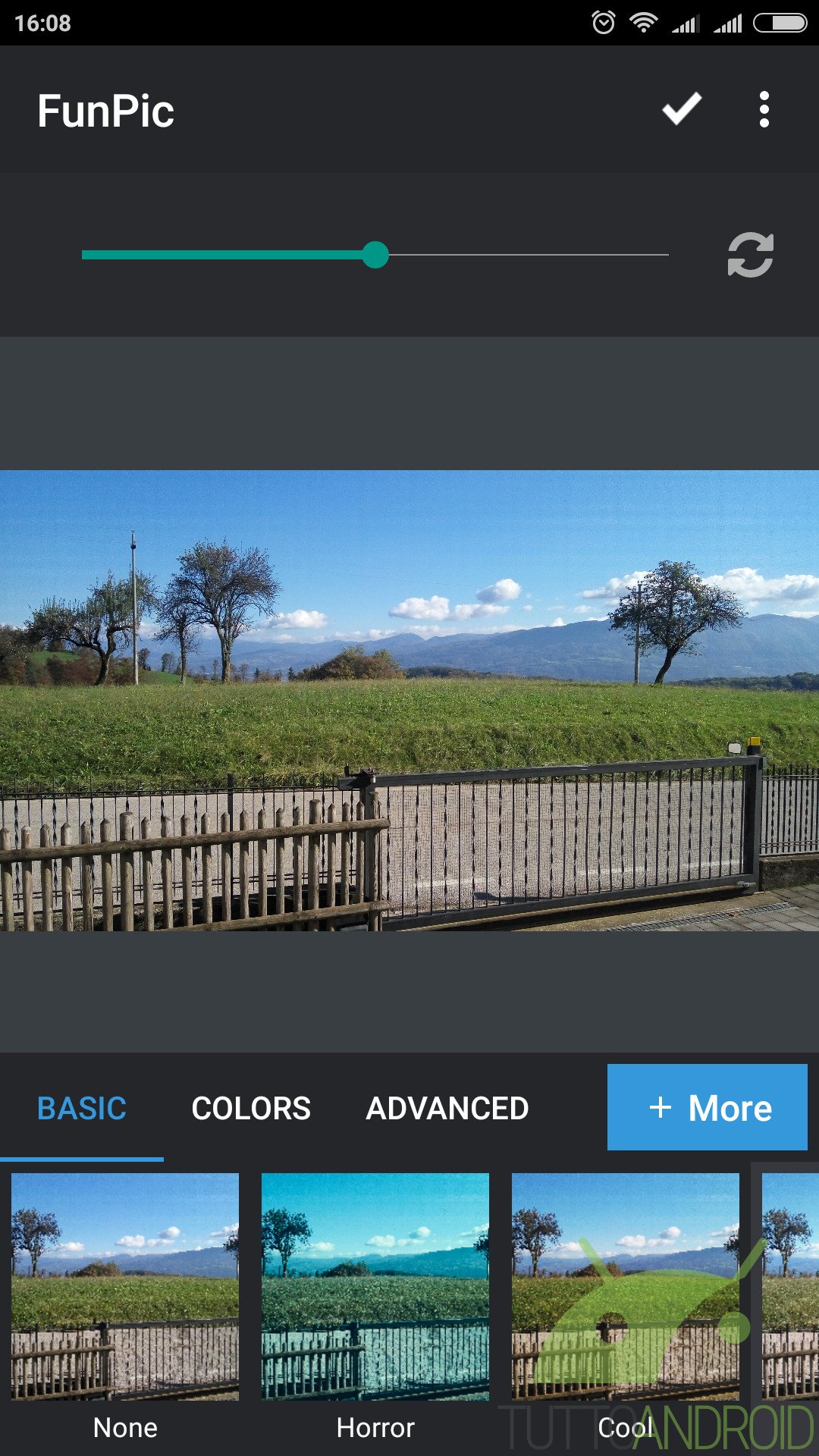This screenshot has width=819, height=1456.
Task: Switch to the BASIC filters tab
Action: click(x=82, y=1108)
